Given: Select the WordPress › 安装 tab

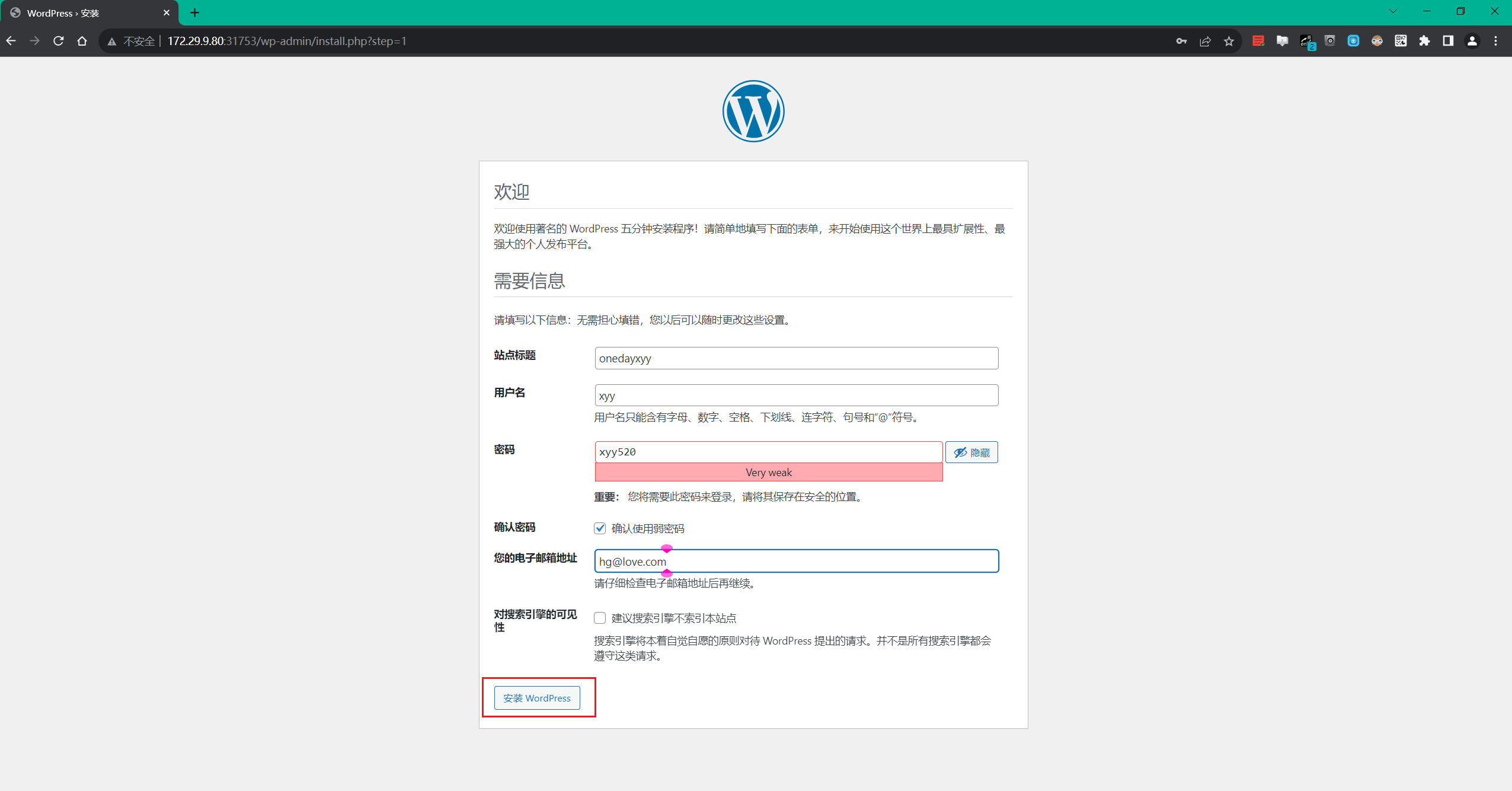Looking at the screenshot, I should 89,13.
